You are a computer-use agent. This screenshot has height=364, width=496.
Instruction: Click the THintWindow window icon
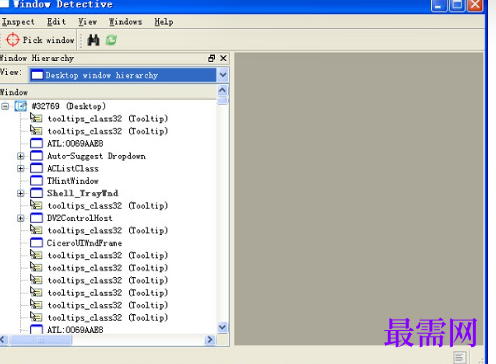click(36, 181)
